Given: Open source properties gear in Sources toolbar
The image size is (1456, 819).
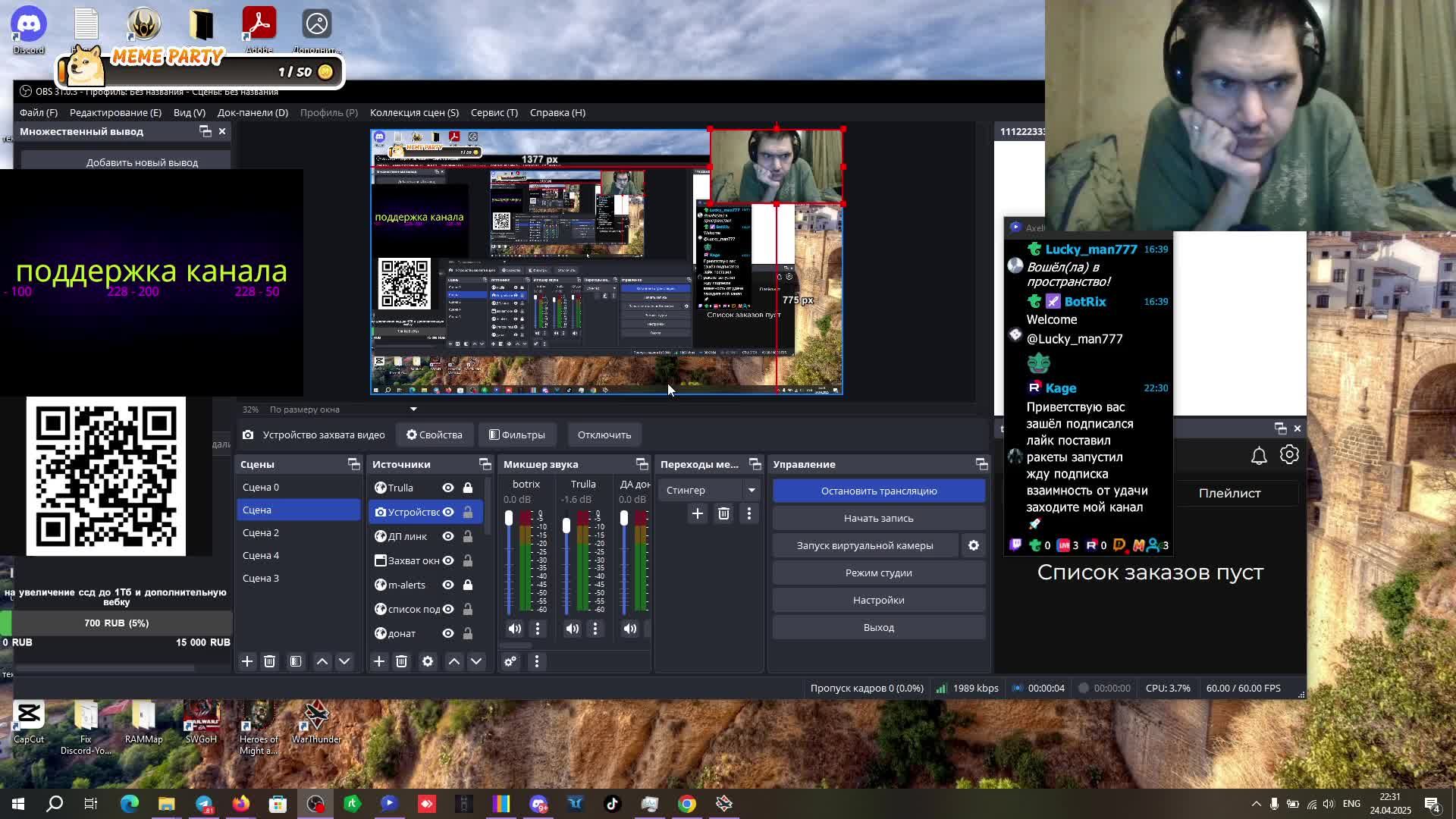Looking at the screenshot, I should pos(428,661).
